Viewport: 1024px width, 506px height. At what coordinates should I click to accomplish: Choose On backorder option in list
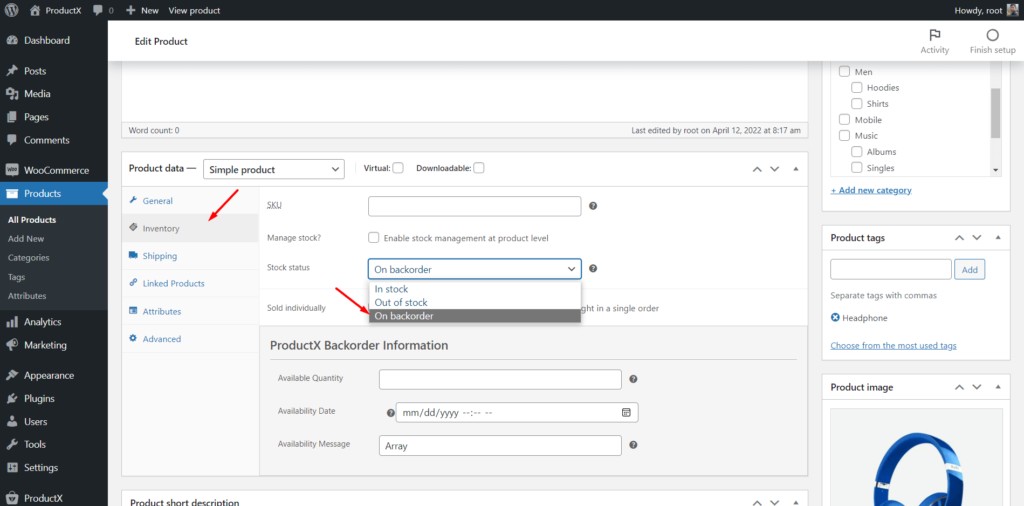click(x=474, y=316)
